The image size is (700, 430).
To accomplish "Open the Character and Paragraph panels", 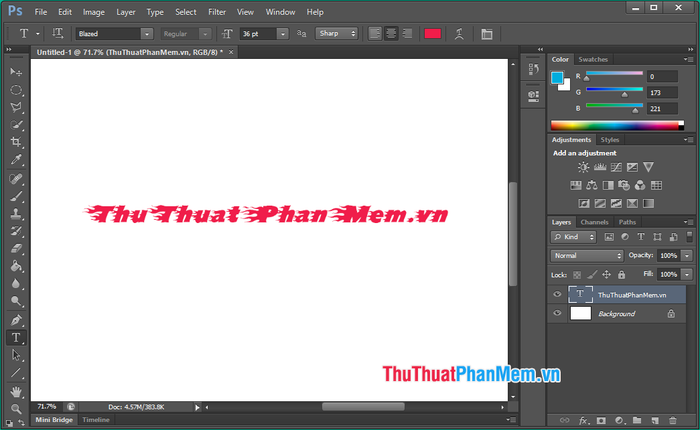I will pos(487,34).
